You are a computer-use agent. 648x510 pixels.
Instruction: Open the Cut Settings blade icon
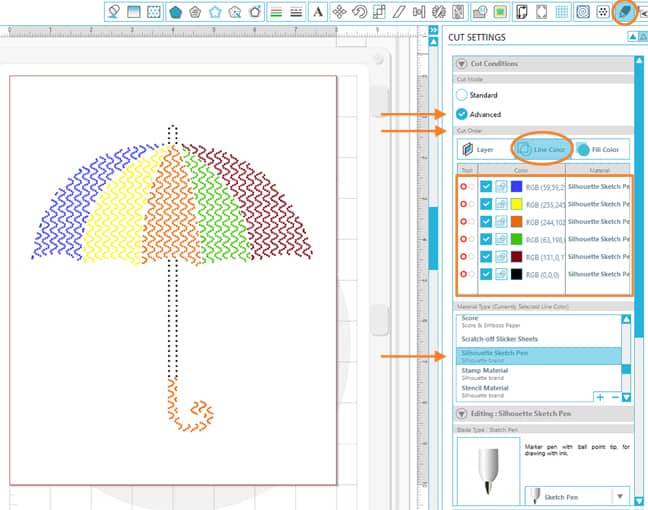(x=622, y=12)
